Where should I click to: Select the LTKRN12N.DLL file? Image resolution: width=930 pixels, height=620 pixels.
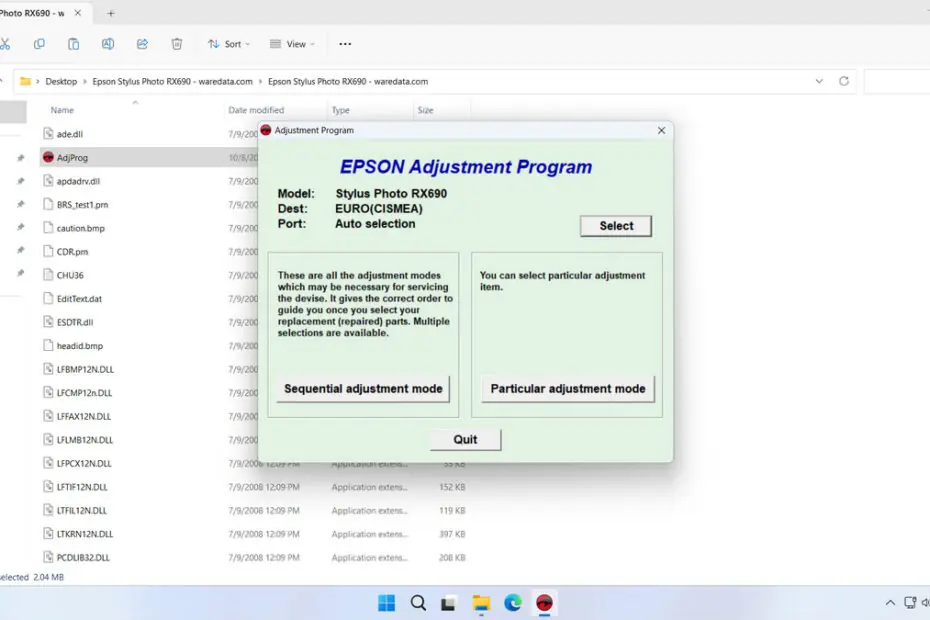point(85,534)
